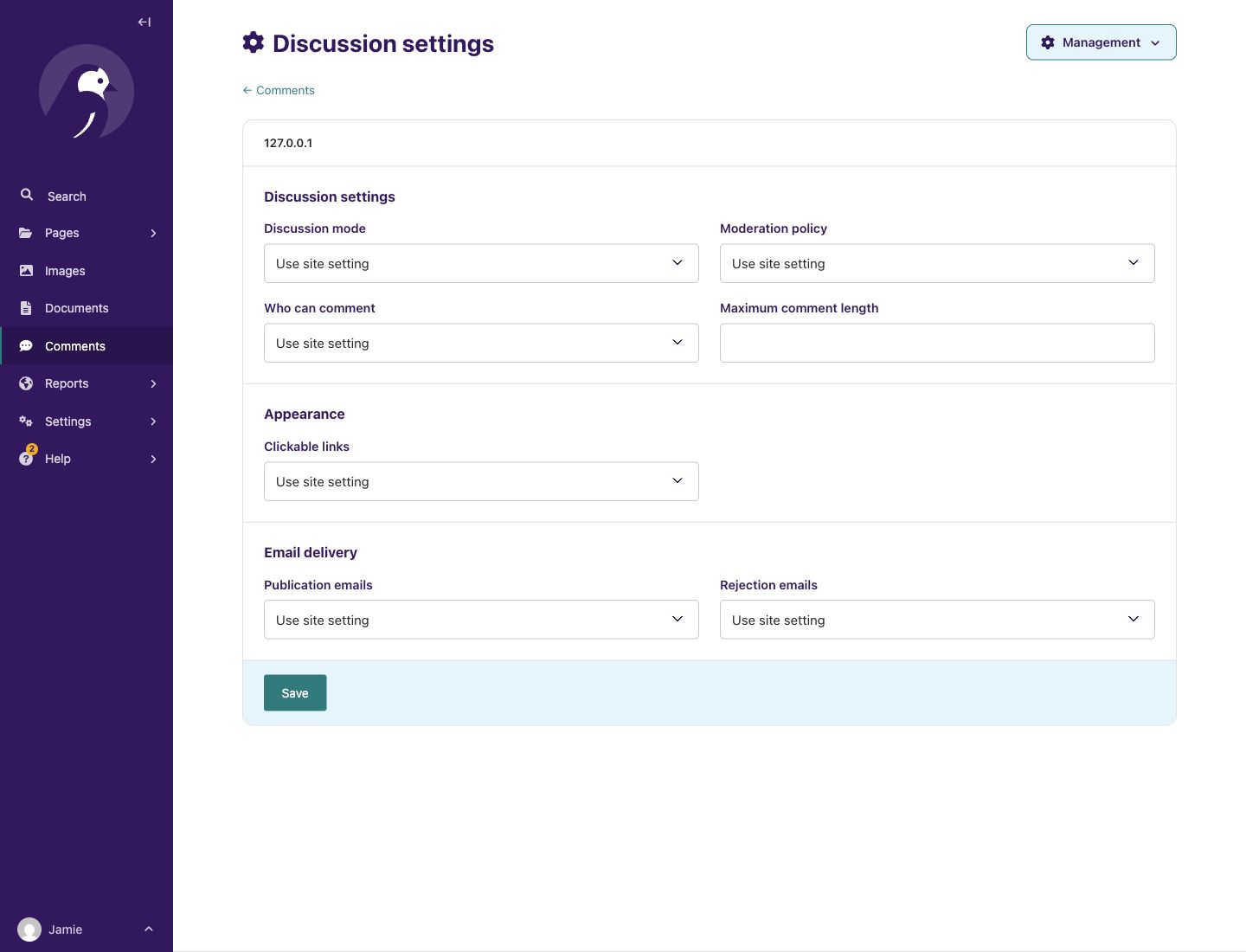Click the Who can comment label
The image size is (1246, 952).
(319, 308)
